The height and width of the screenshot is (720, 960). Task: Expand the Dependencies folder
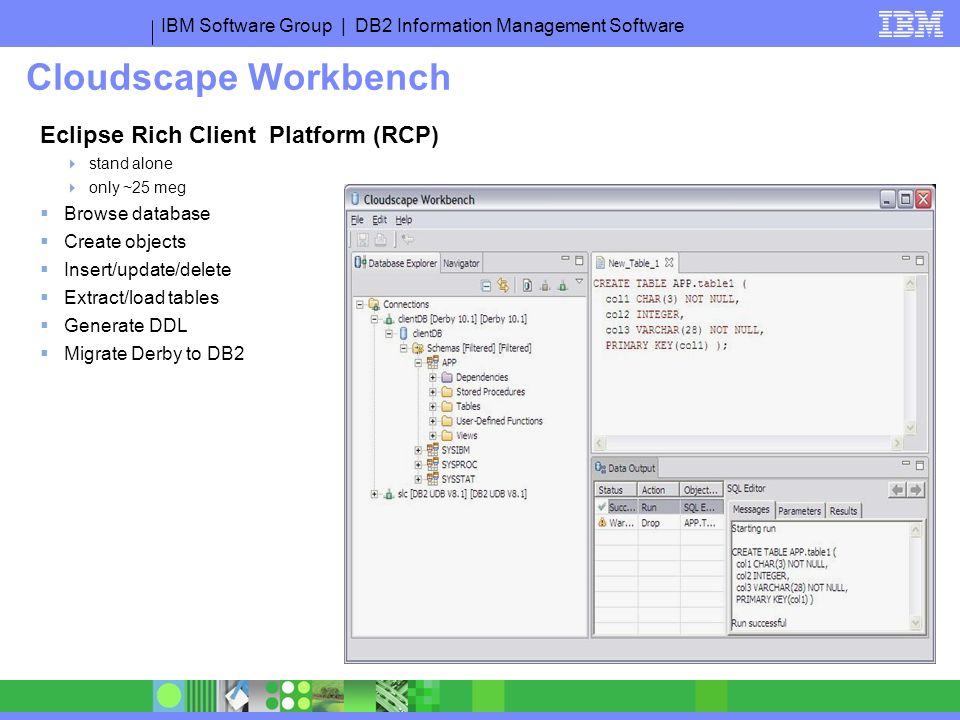pyautogui.click(x=433, y=377)
